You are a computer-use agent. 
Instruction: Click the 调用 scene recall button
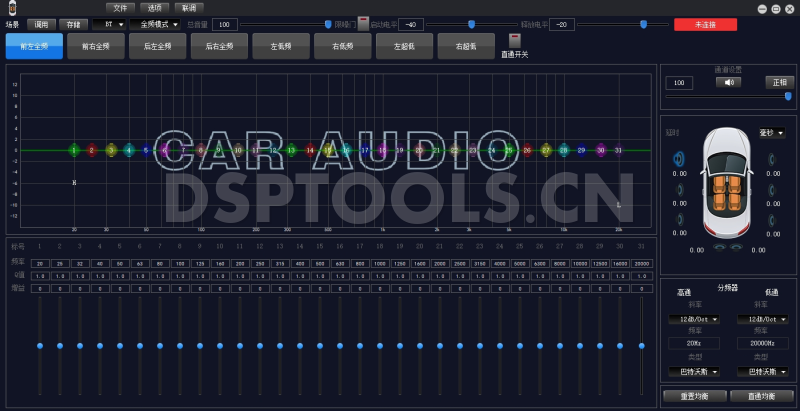41,24
